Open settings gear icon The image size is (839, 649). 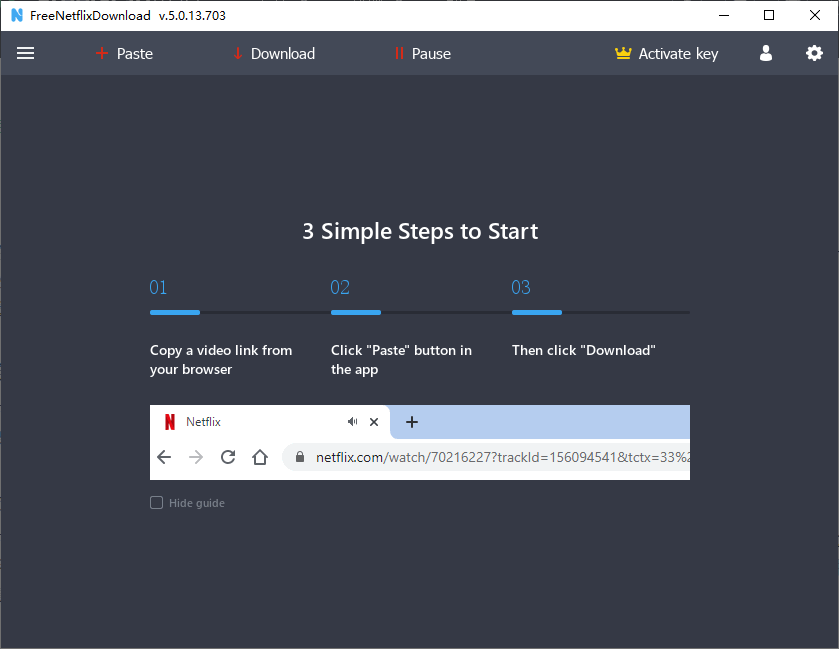(814, 53)
